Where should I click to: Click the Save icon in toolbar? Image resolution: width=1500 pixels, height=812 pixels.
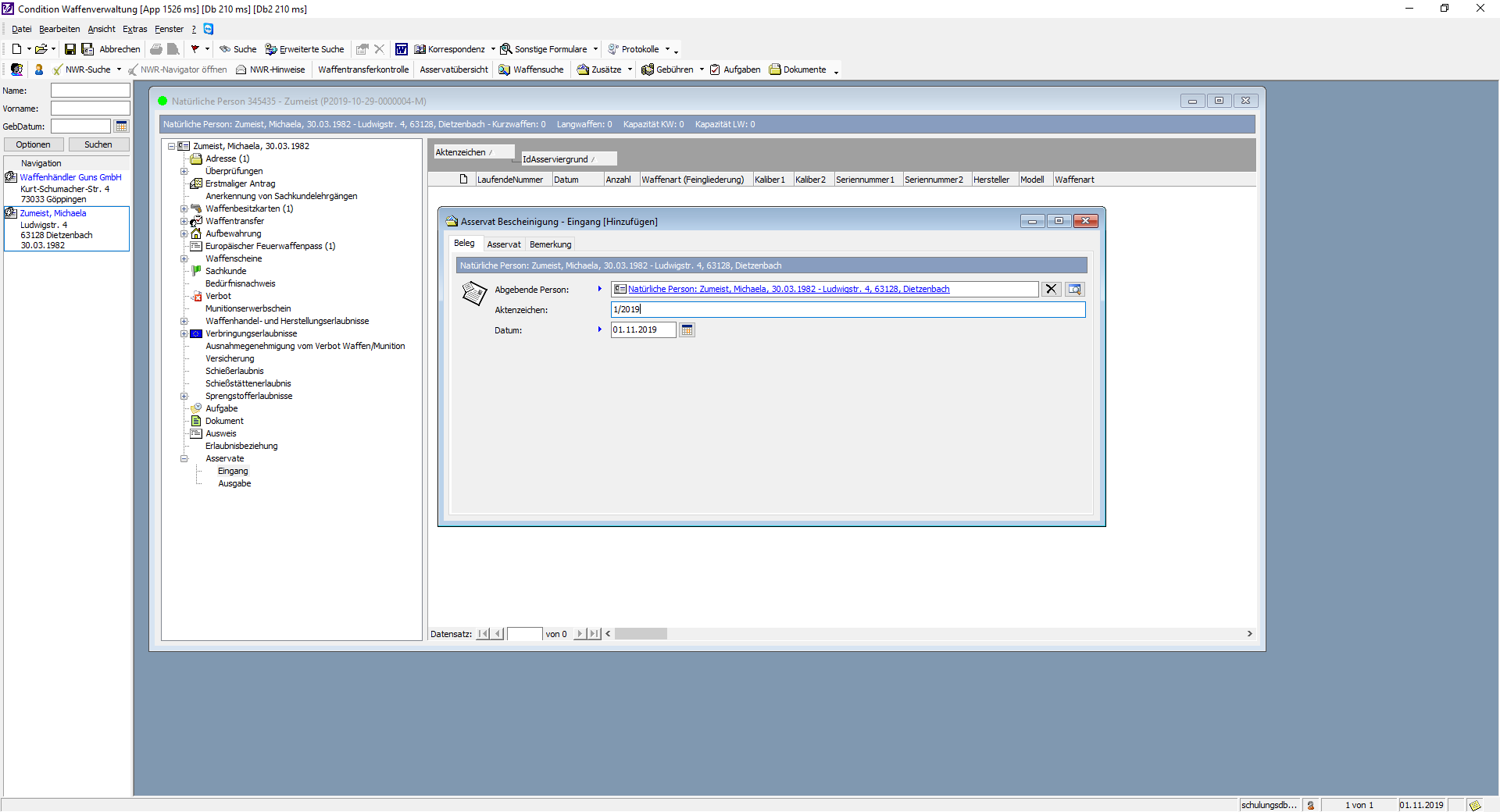click(x=70, y=49)
